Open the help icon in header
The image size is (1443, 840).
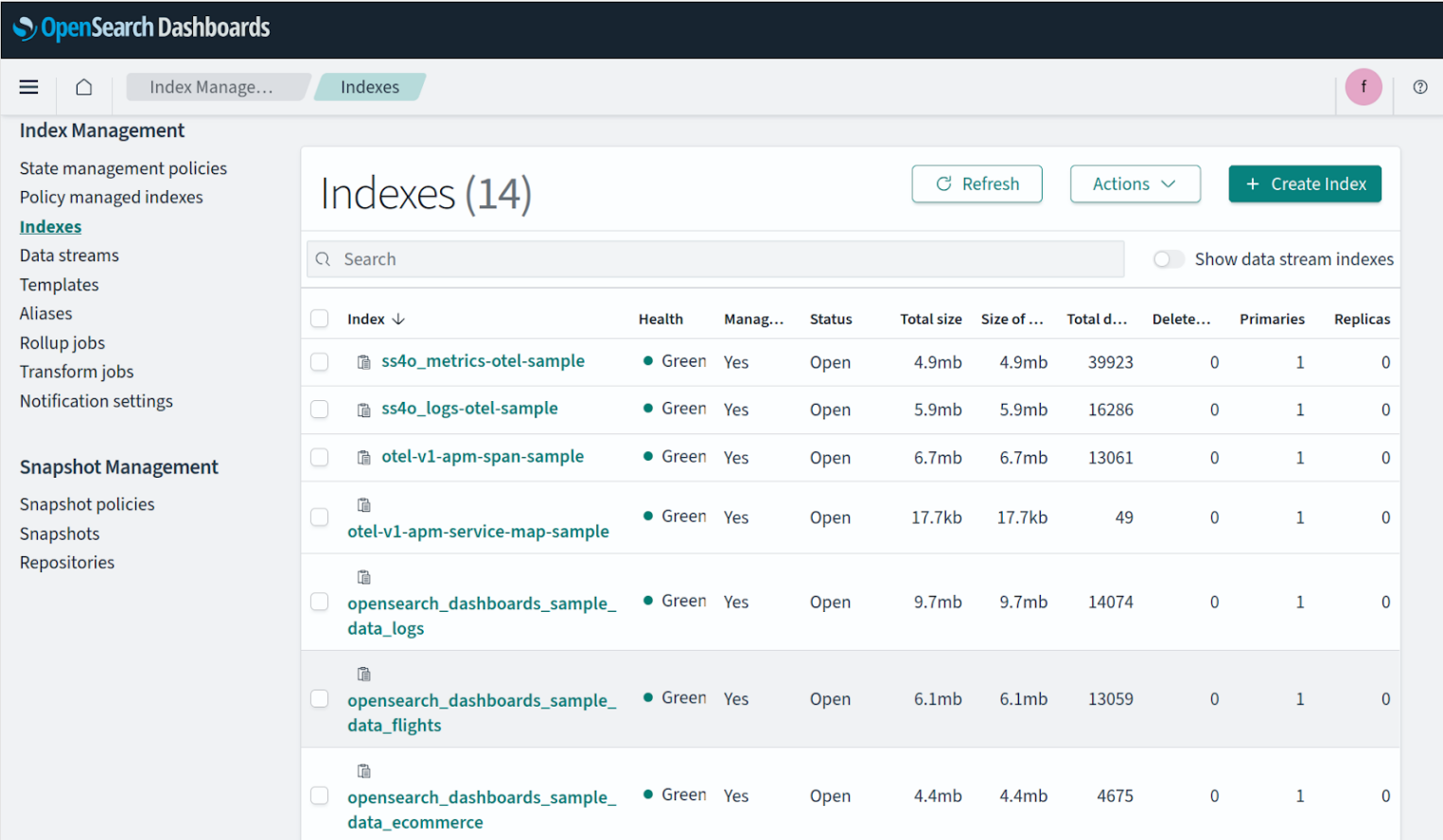point(1419,87)
